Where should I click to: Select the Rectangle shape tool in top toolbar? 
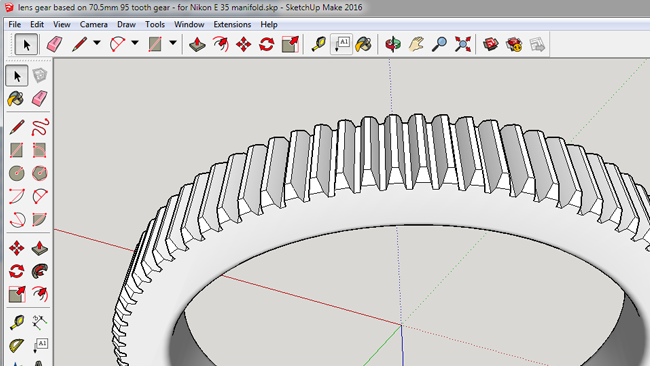point(155,44)
